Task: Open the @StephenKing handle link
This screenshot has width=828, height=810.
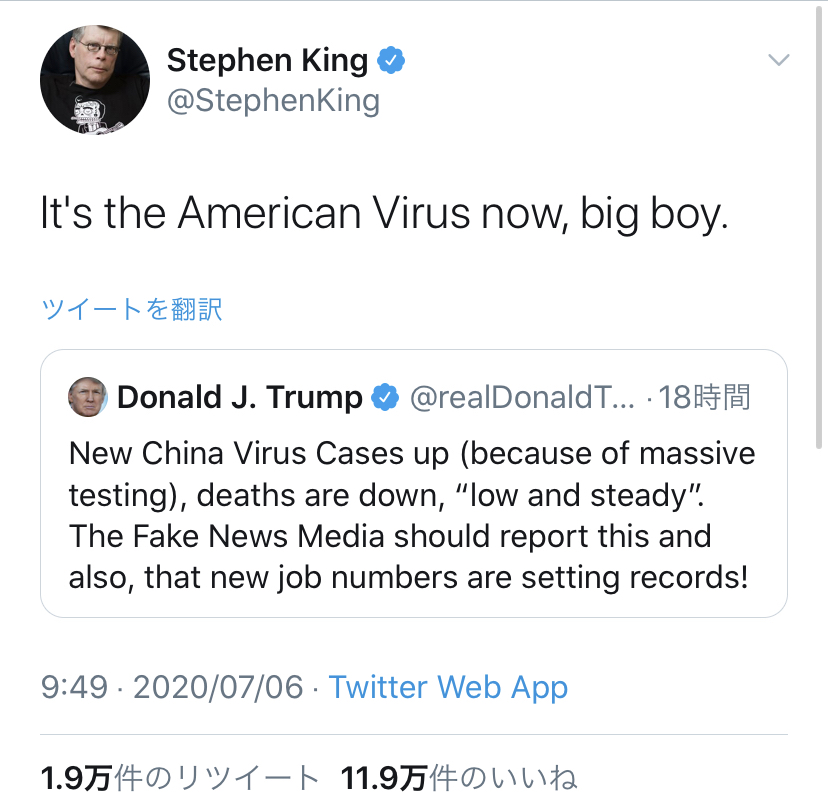Action: (273, 101)
